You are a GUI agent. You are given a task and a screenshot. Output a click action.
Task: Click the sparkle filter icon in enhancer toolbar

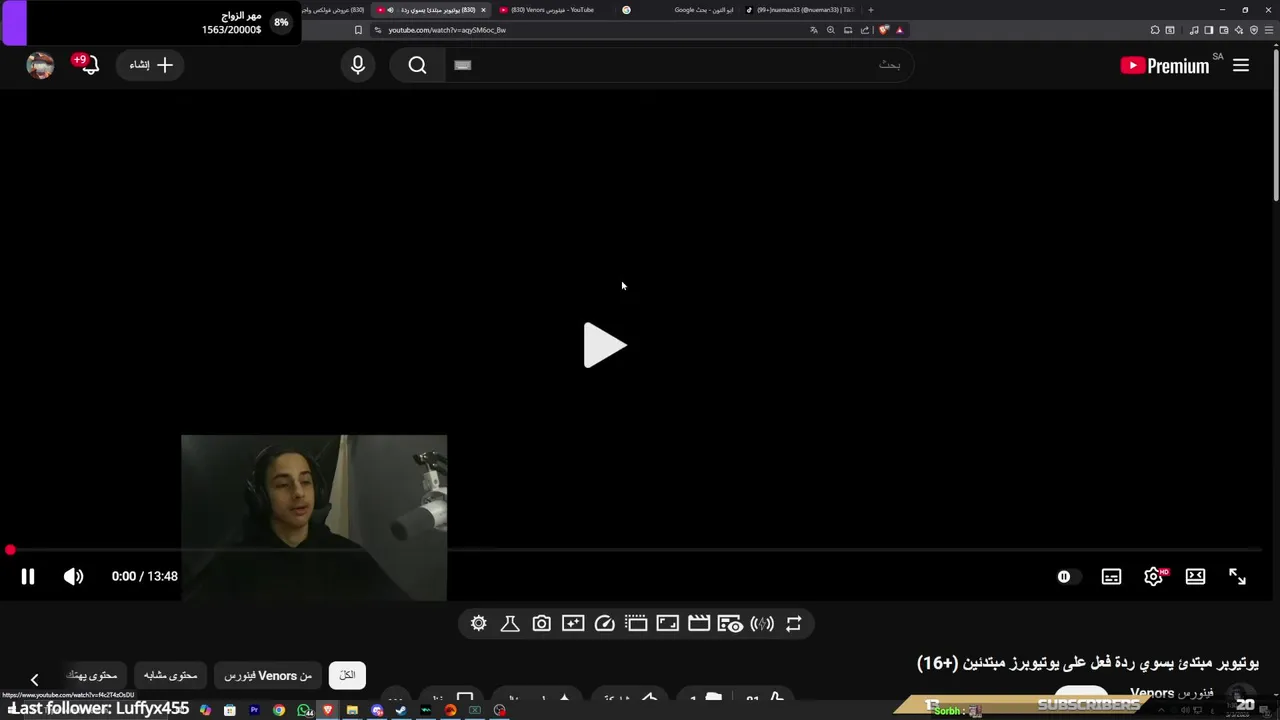[x=573, y=623]
